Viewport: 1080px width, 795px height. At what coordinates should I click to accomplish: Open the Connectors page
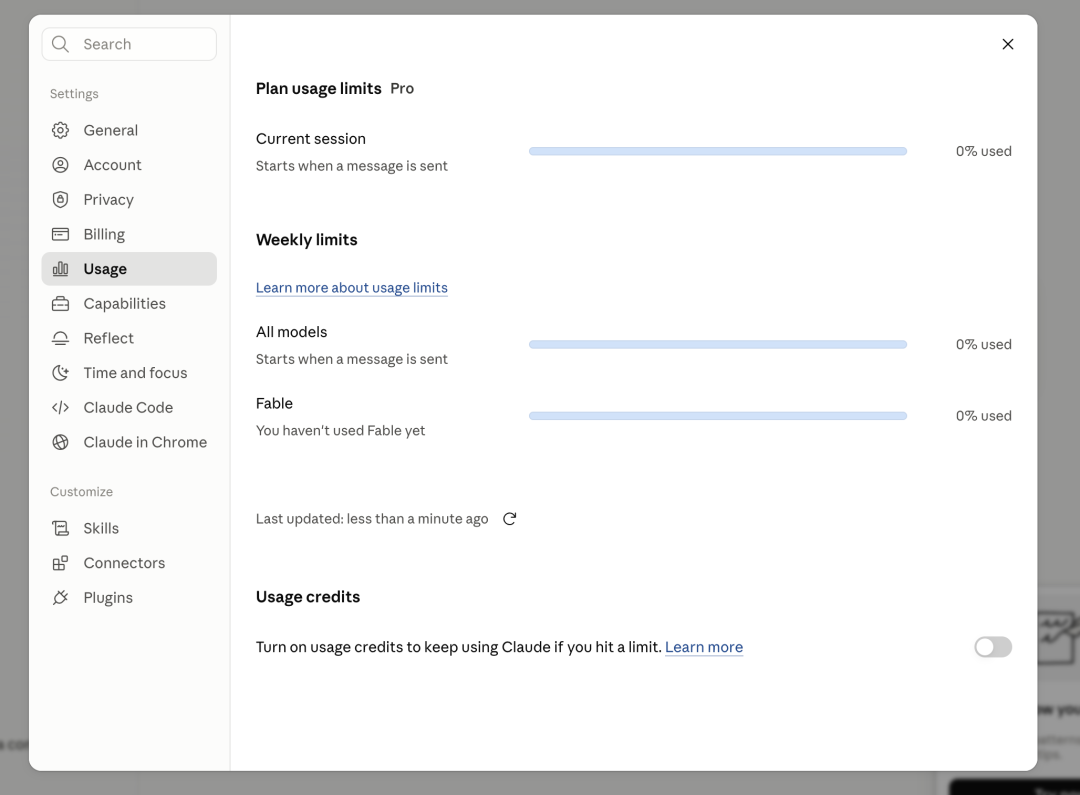(x=129, y=563)
